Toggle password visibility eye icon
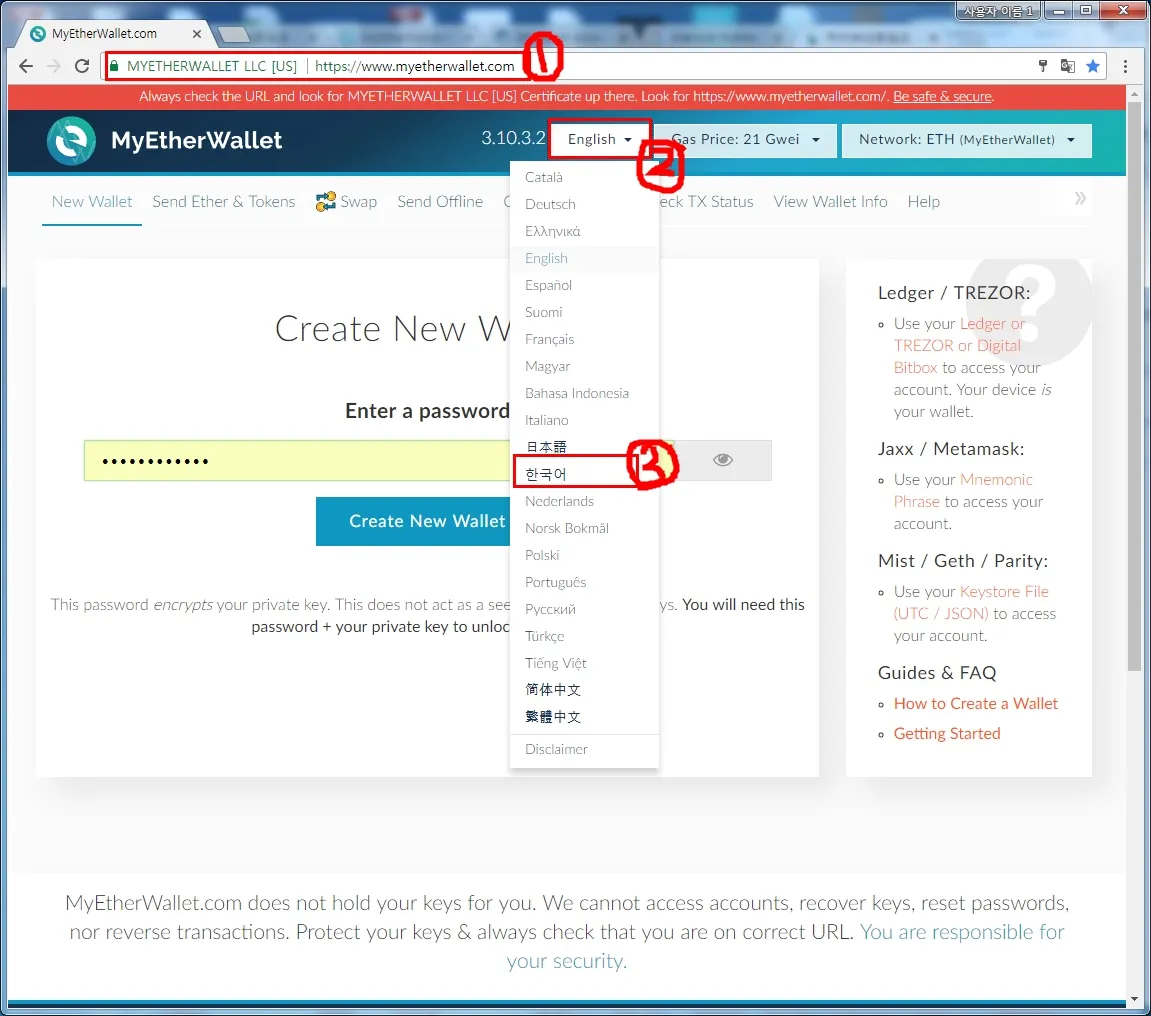 tap(723, 460)
